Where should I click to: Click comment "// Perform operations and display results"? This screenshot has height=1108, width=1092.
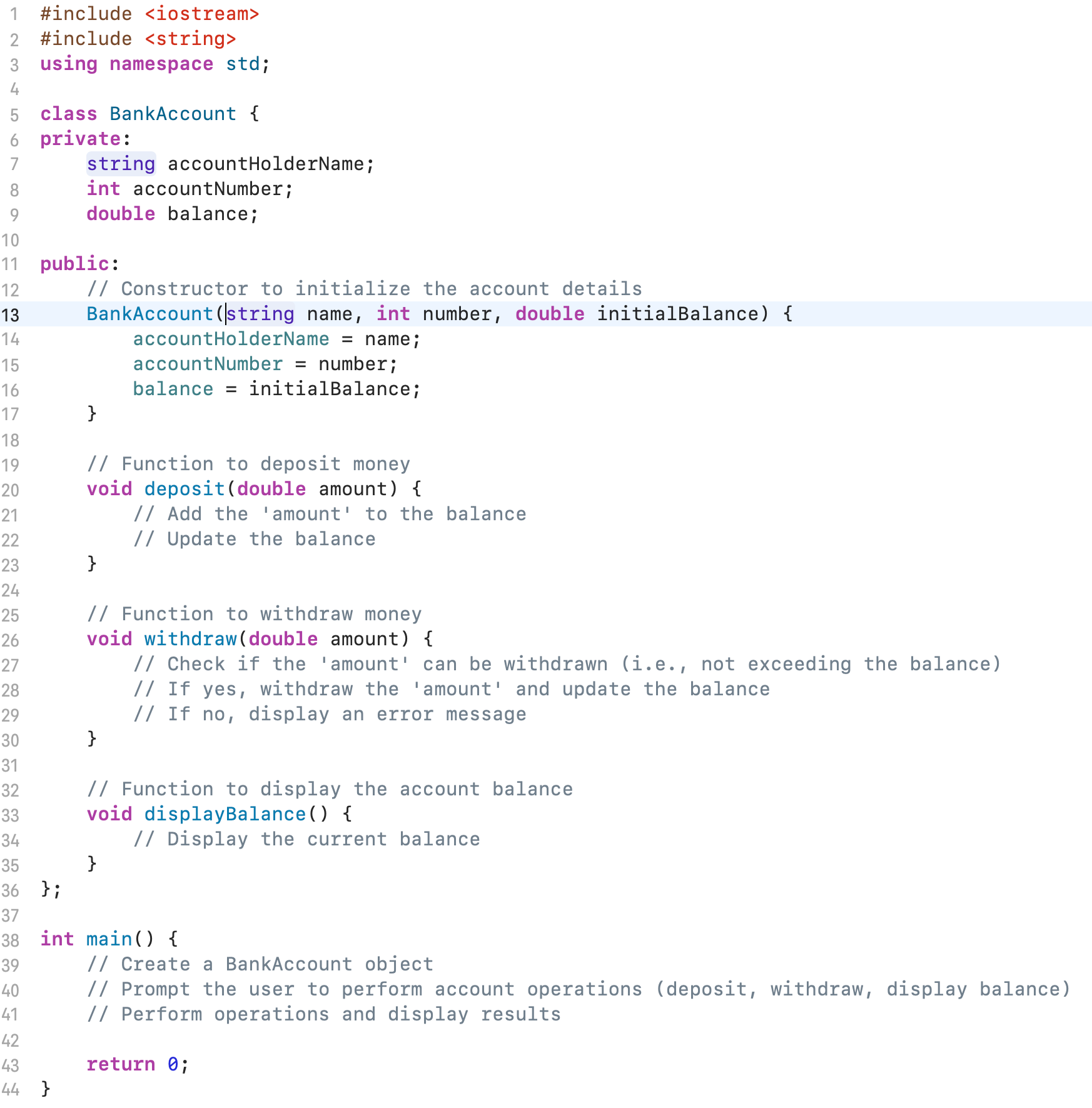(x=324, y=1014)
